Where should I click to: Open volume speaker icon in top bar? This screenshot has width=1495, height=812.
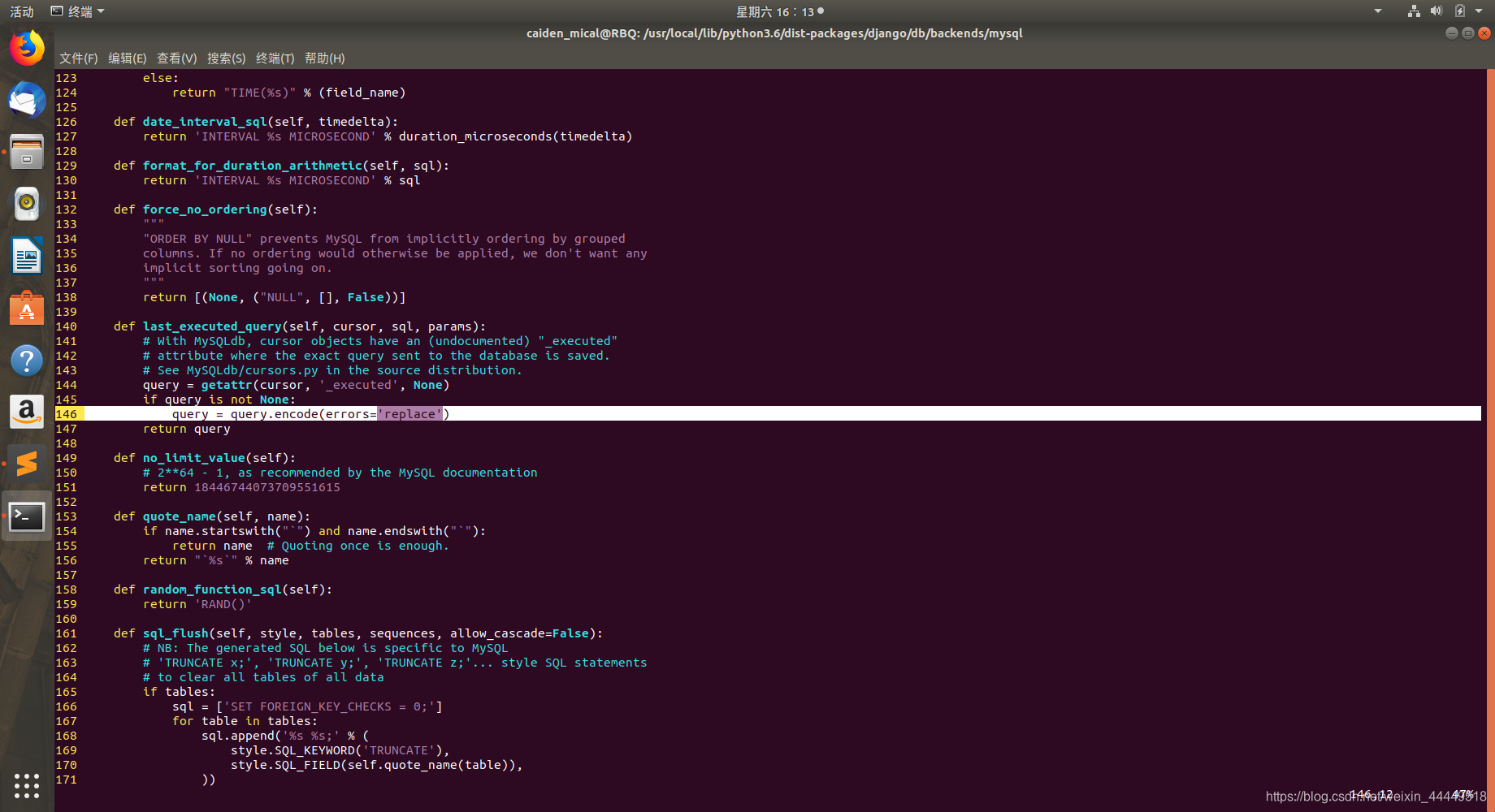1436,11
